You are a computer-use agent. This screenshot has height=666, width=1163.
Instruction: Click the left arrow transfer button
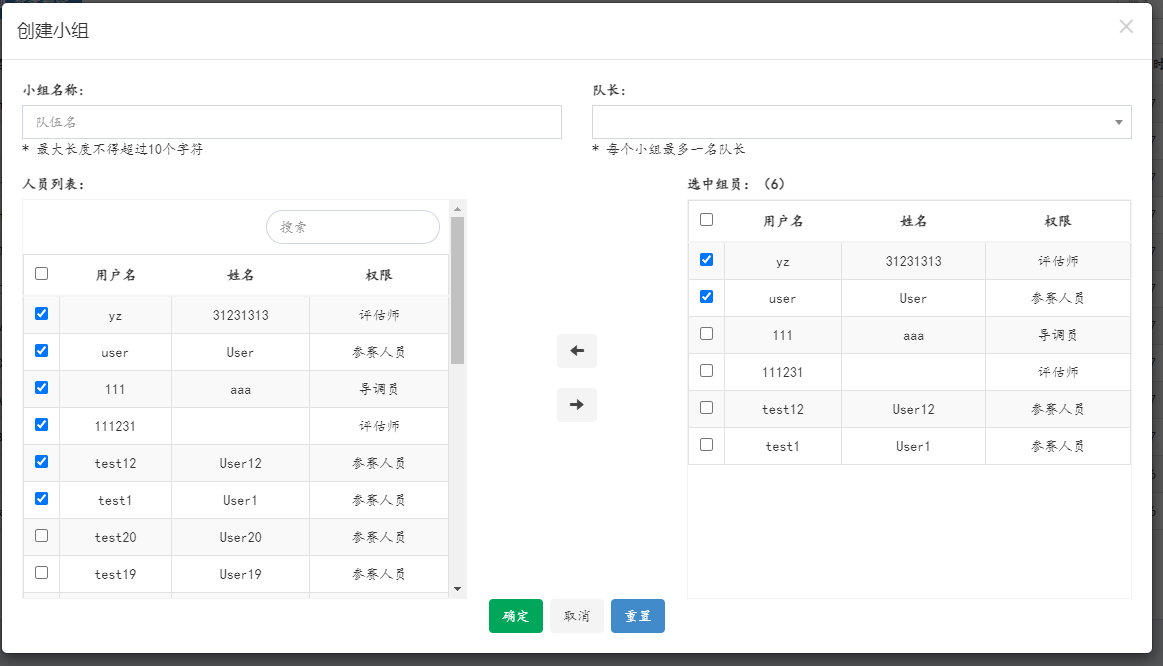576,351
